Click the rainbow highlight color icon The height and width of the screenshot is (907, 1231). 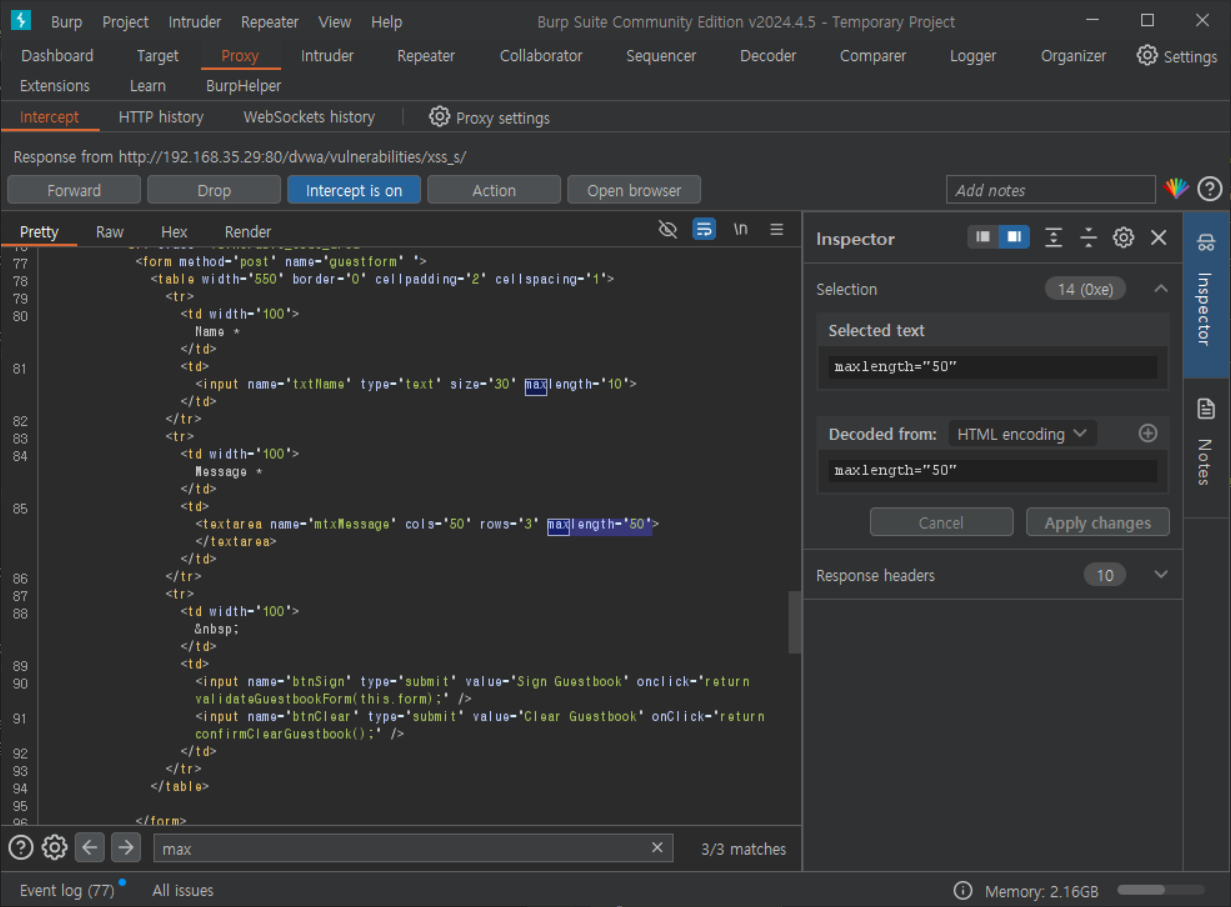click(x=1176, y=189)
